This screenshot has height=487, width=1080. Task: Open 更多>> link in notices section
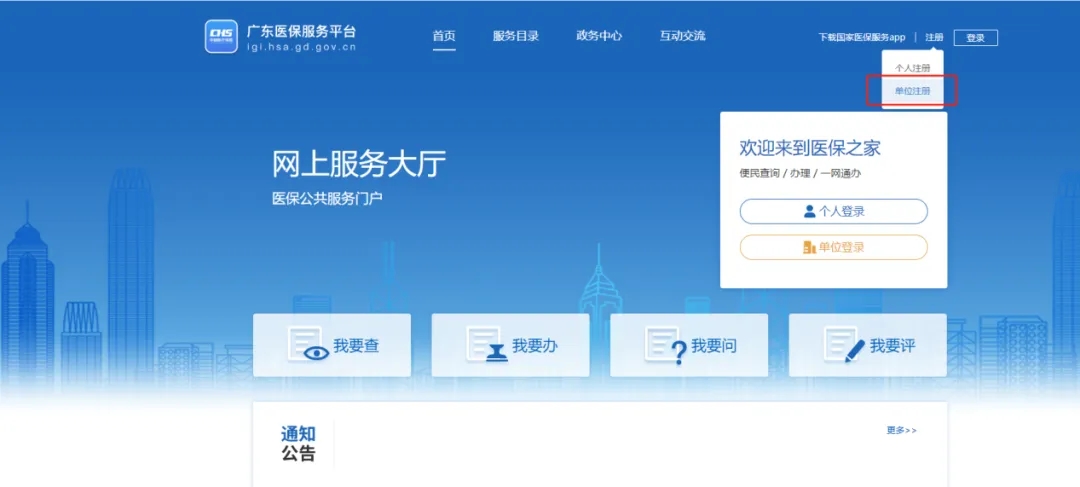(x=901, y=431)
